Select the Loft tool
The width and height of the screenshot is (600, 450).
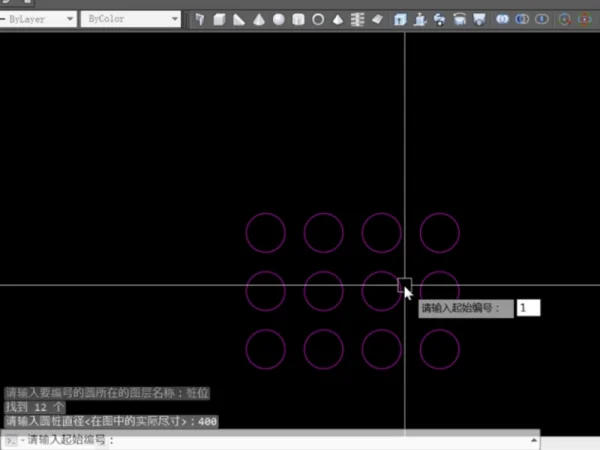click(x=479, y=19)
